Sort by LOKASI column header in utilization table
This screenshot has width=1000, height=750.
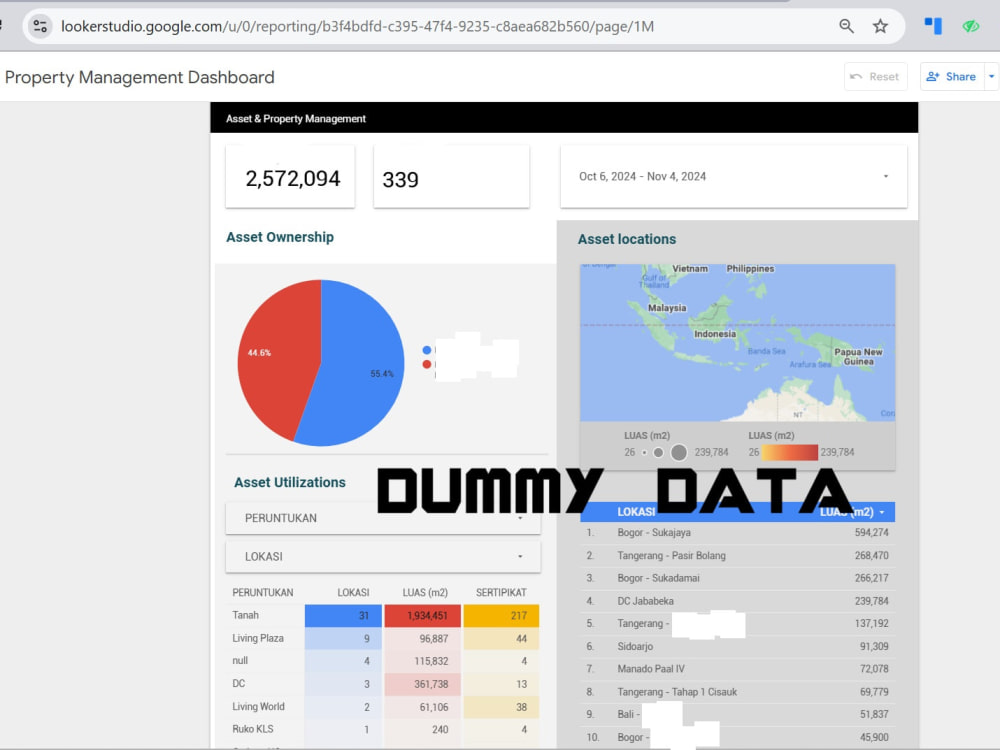[353, 592]
